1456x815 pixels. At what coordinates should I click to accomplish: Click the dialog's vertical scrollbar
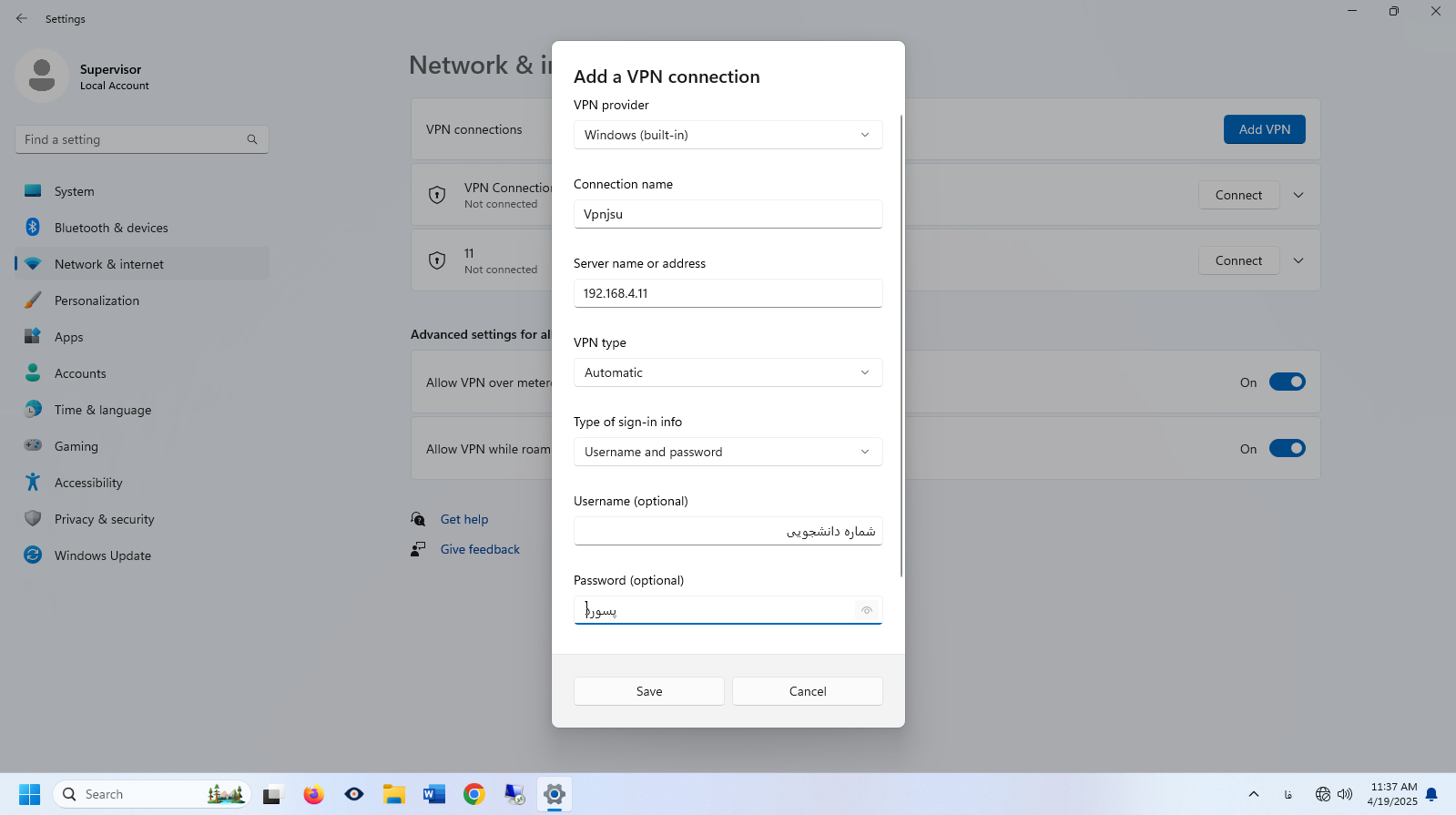(901, 346)
